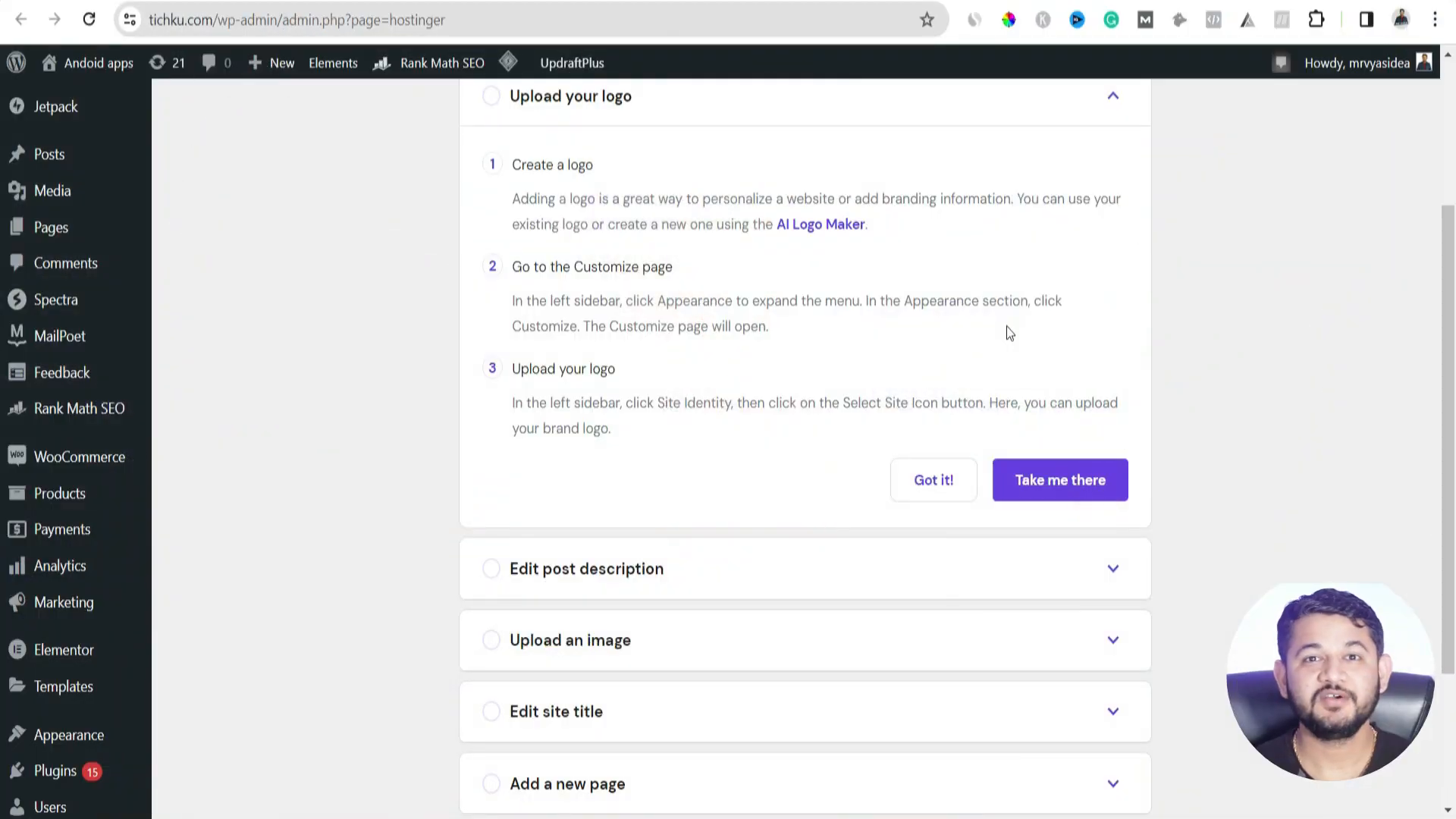Click the AI Logo Maker link
The image size is (1456, 819).
click(x=820, y=224)
